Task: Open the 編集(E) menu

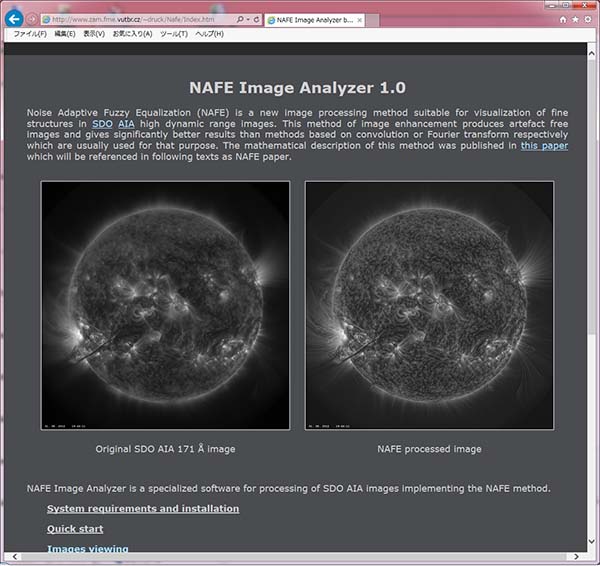Action: (x=65, y=34)
